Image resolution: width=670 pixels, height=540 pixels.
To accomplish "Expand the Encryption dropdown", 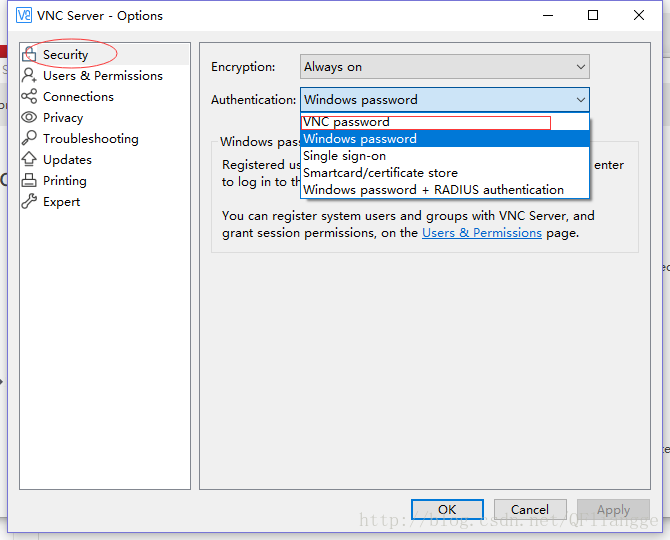I will click(x=444, y=67).
